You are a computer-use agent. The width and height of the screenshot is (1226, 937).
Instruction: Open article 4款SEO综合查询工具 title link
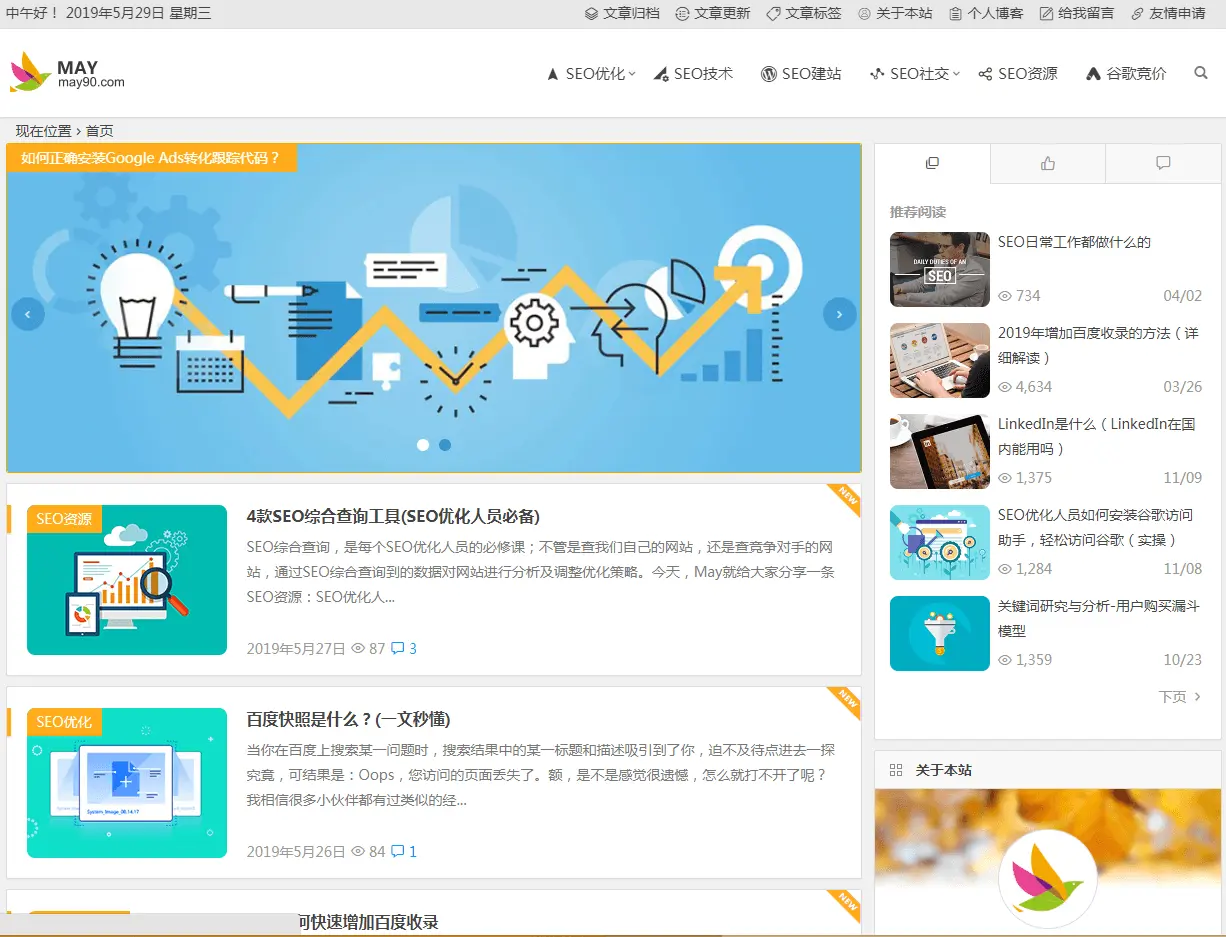pyautogui.click(x=393, y=516)
